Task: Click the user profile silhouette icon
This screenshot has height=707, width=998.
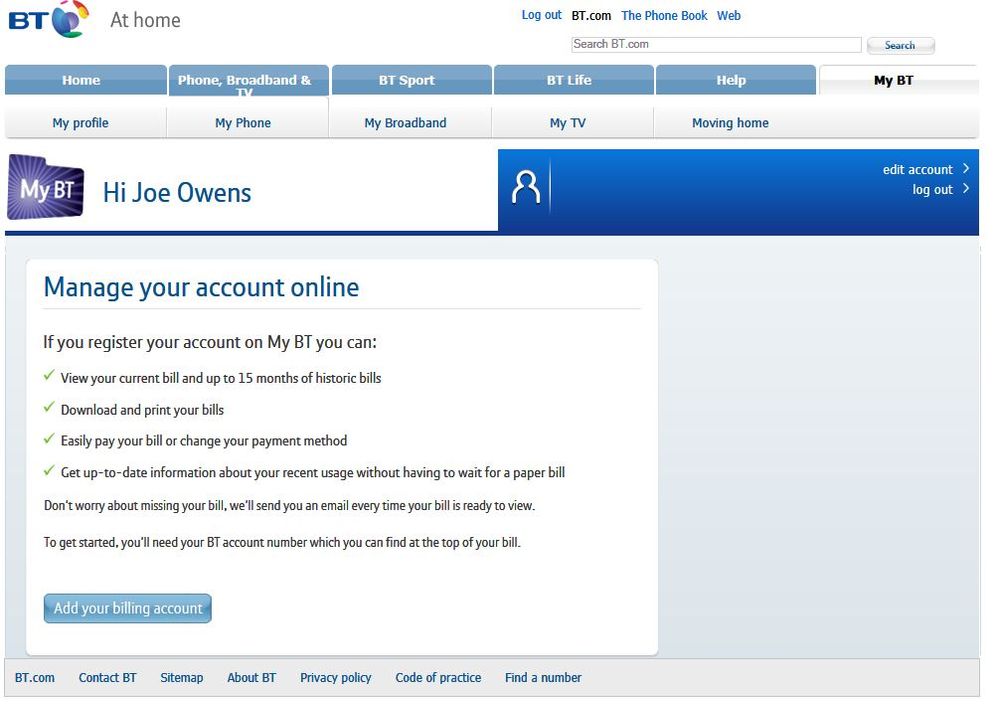Action: (526, 187)
